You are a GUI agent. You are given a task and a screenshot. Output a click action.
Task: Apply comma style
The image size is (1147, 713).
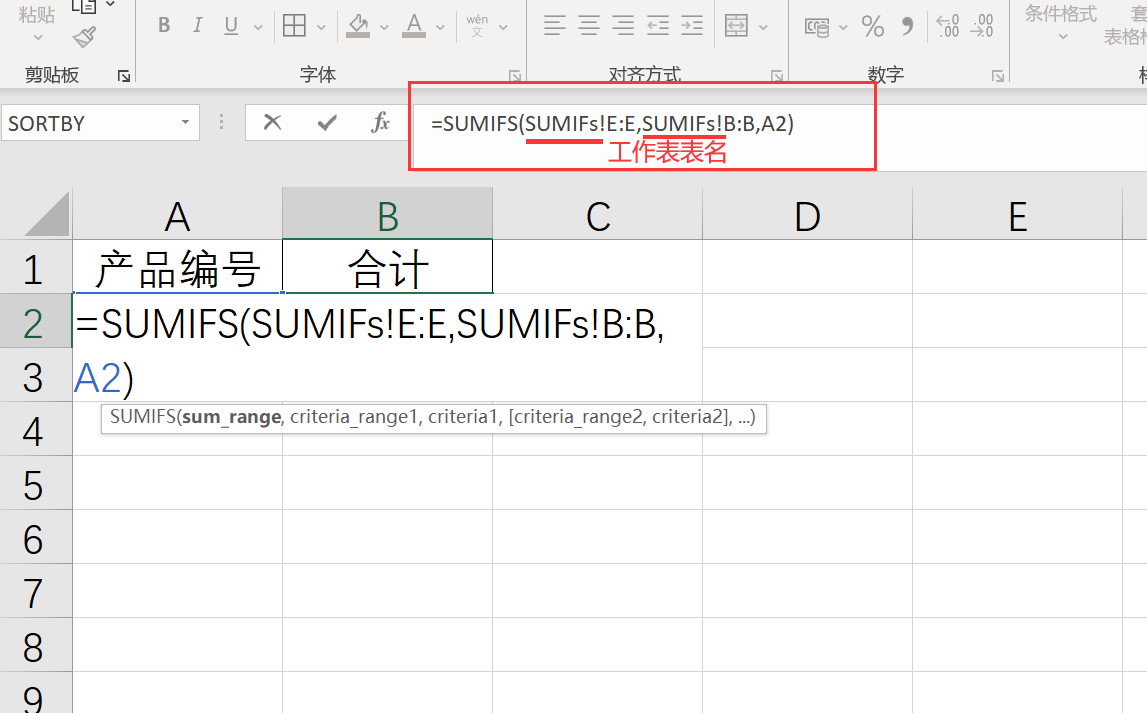[x=908, y=26]
